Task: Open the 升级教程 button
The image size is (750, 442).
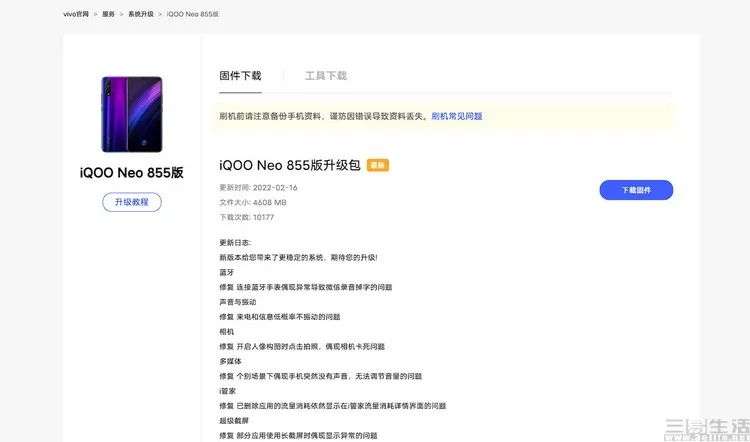Action: 132,202
